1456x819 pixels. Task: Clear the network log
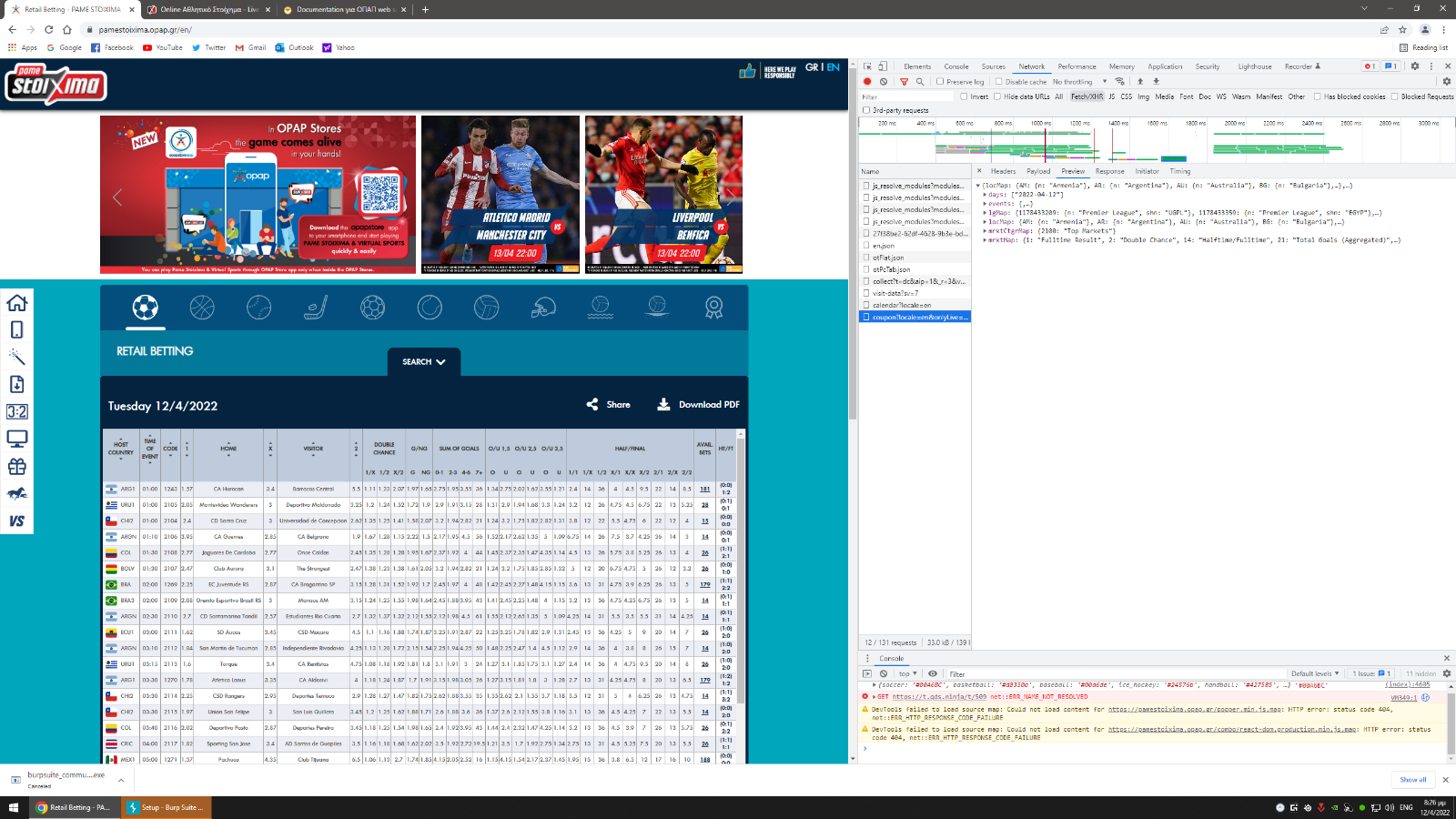point(883,81)
